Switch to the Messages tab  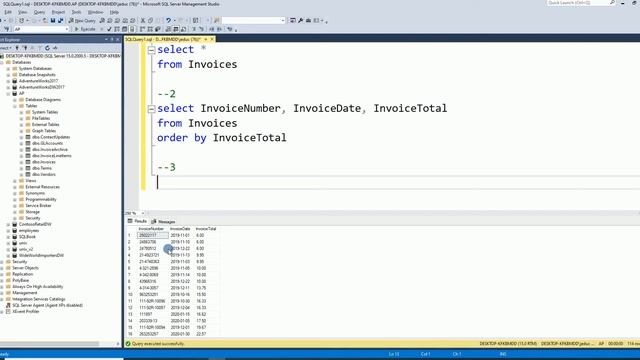tap(163, 221)
